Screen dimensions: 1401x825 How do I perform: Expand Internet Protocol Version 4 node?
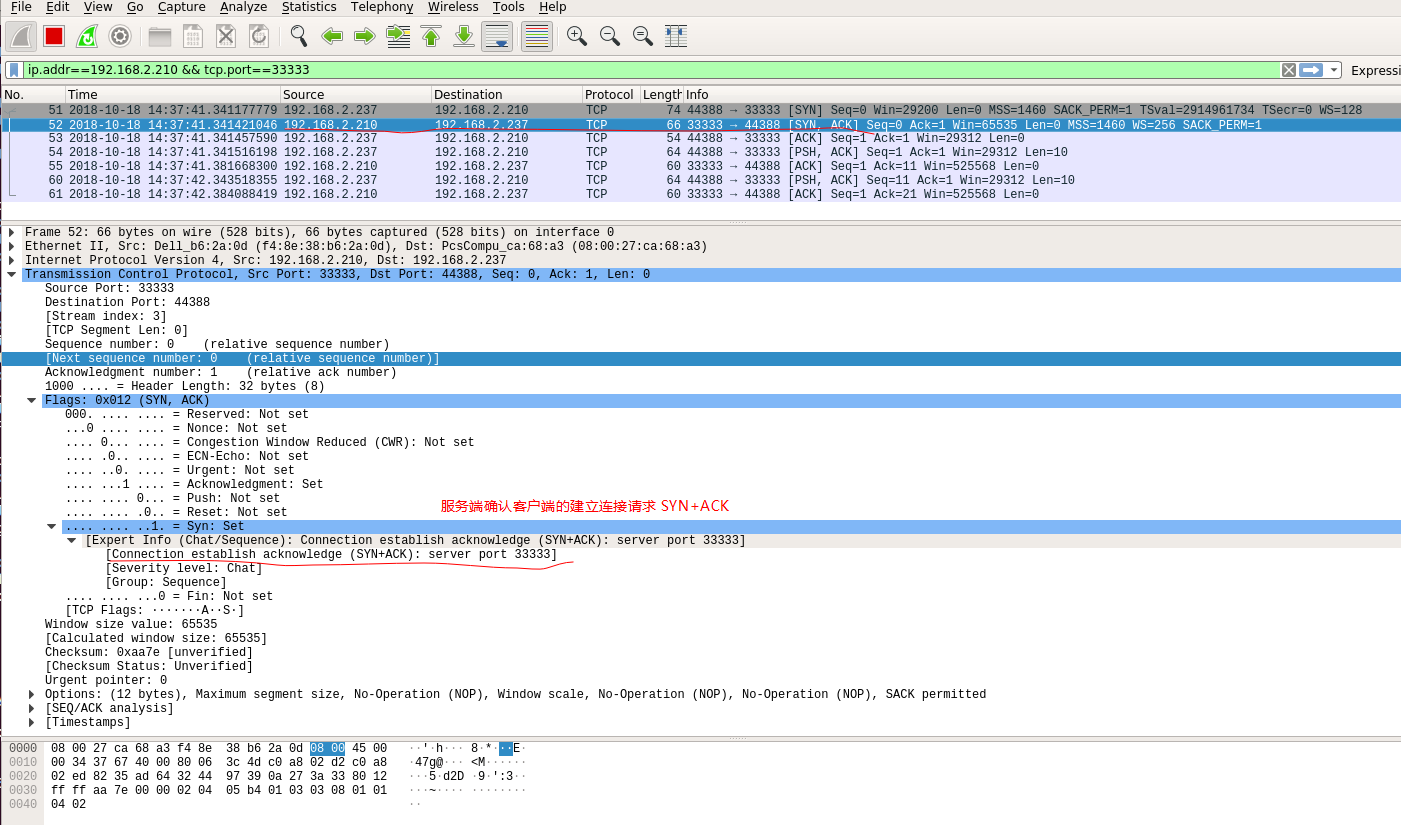(11, 260)
